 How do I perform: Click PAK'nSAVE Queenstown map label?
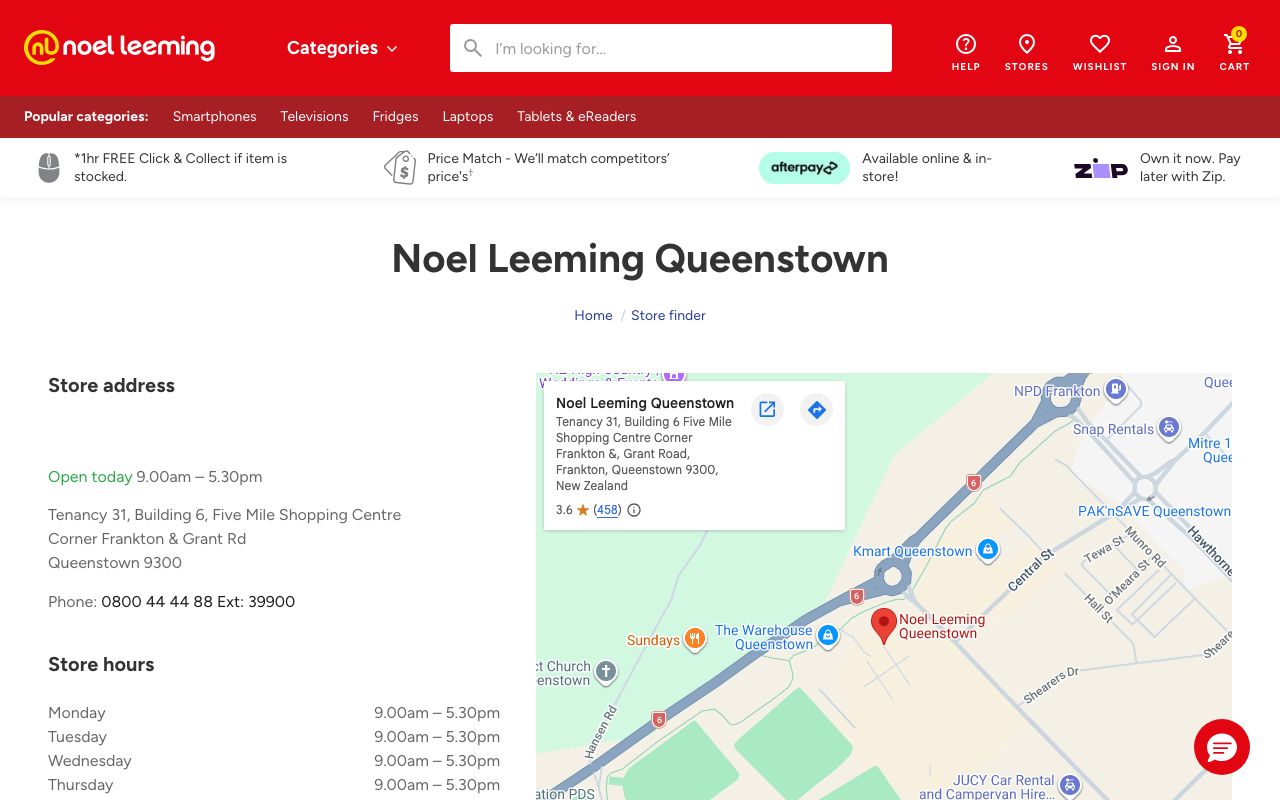click(1154, 511)
